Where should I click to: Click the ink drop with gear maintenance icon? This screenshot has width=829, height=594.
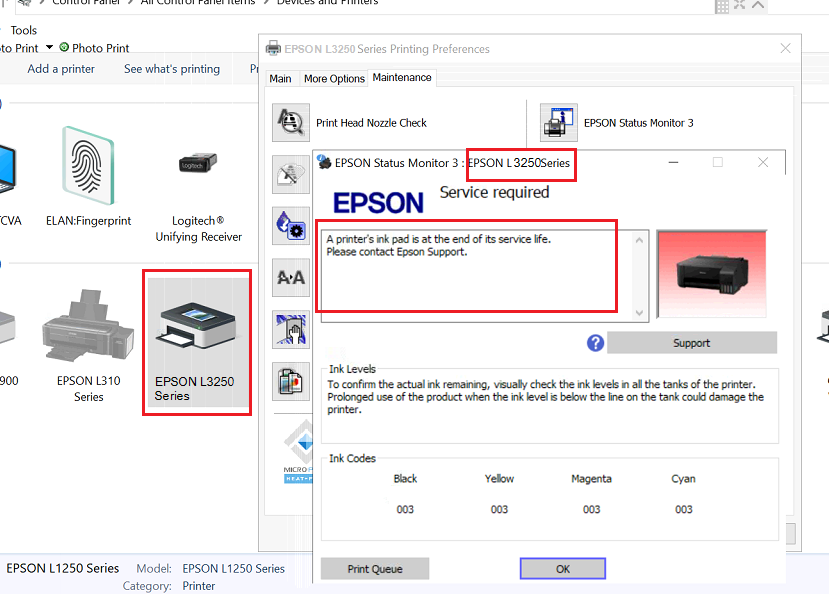click(x=291, y=225)
